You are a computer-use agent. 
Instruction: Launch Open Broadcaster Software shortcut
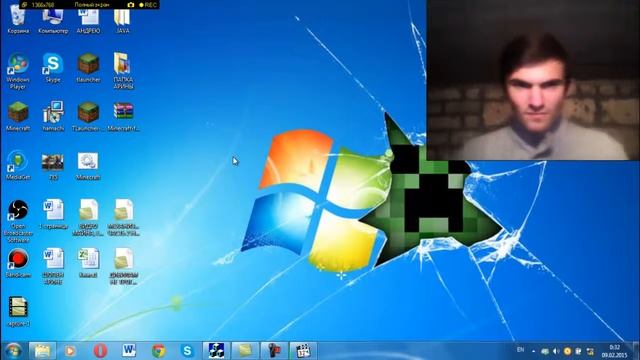click(18, 221)
